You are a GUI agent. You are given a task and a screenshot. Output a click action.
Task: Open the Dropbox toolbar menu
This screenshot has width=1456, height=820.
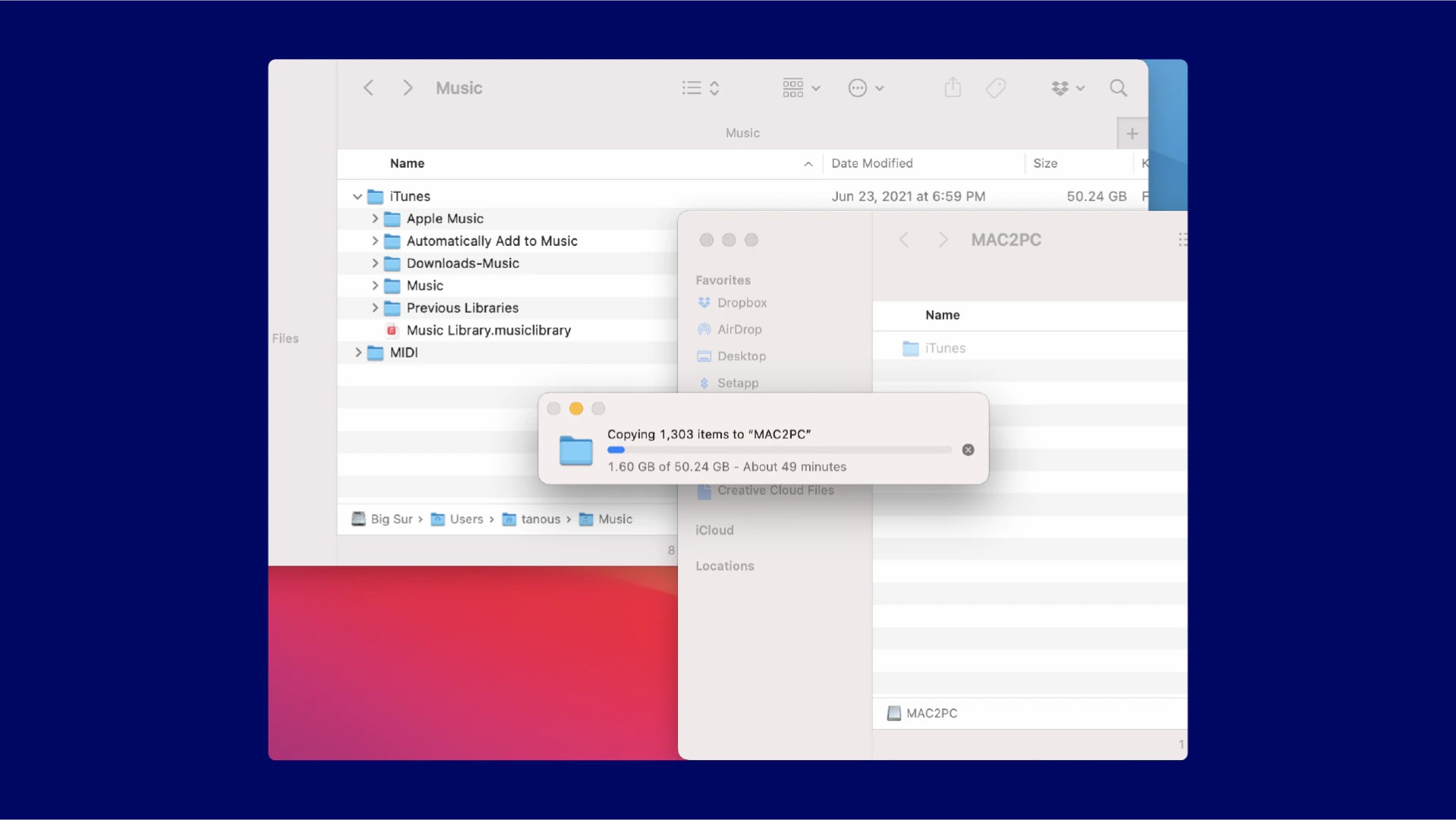pos(1067,88)
